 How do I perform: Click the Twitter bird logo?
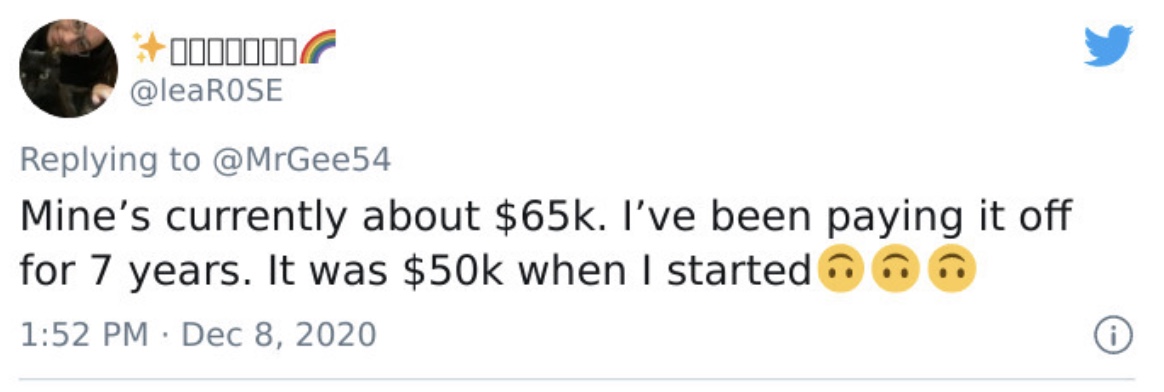(1108, 45)
